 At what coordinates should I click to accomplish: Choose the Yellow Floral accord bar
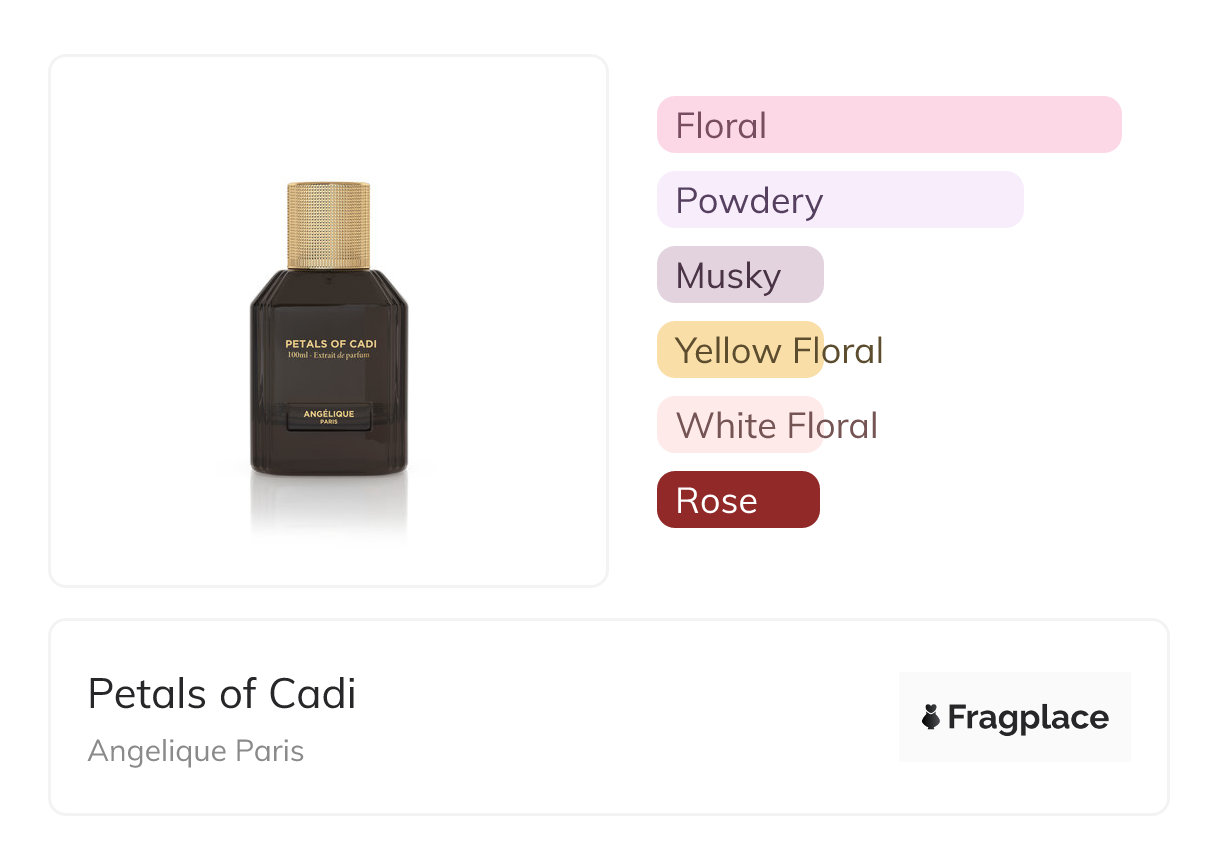(739, 350)
